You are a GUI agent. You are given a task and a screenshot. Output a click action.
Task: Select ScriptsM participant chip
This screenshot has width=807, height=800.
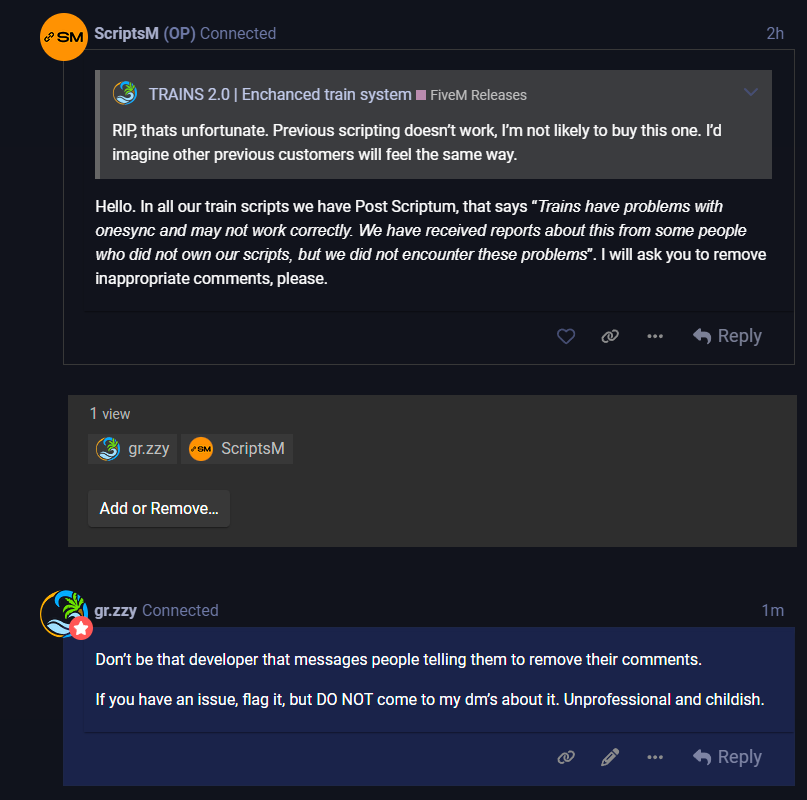(238, 449)
